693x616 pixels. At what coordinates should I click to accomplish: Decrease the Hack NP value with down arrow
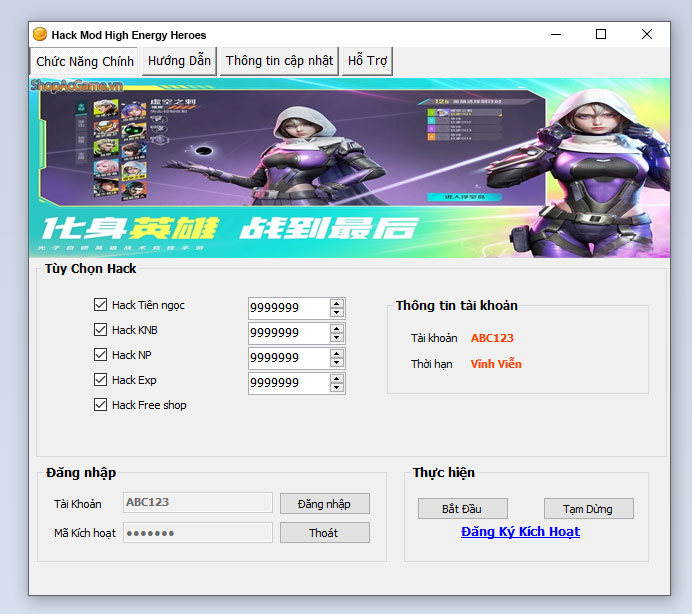[x=337, y=363]
